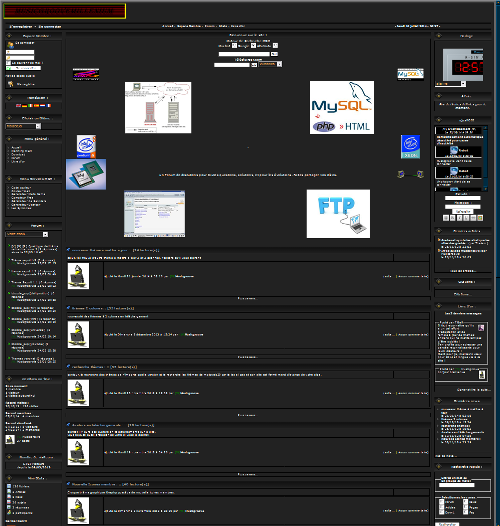This screenshot has width=500, height=526.
Task: Toggle the remember-me checkbox in login block
Action: point(8,63)
